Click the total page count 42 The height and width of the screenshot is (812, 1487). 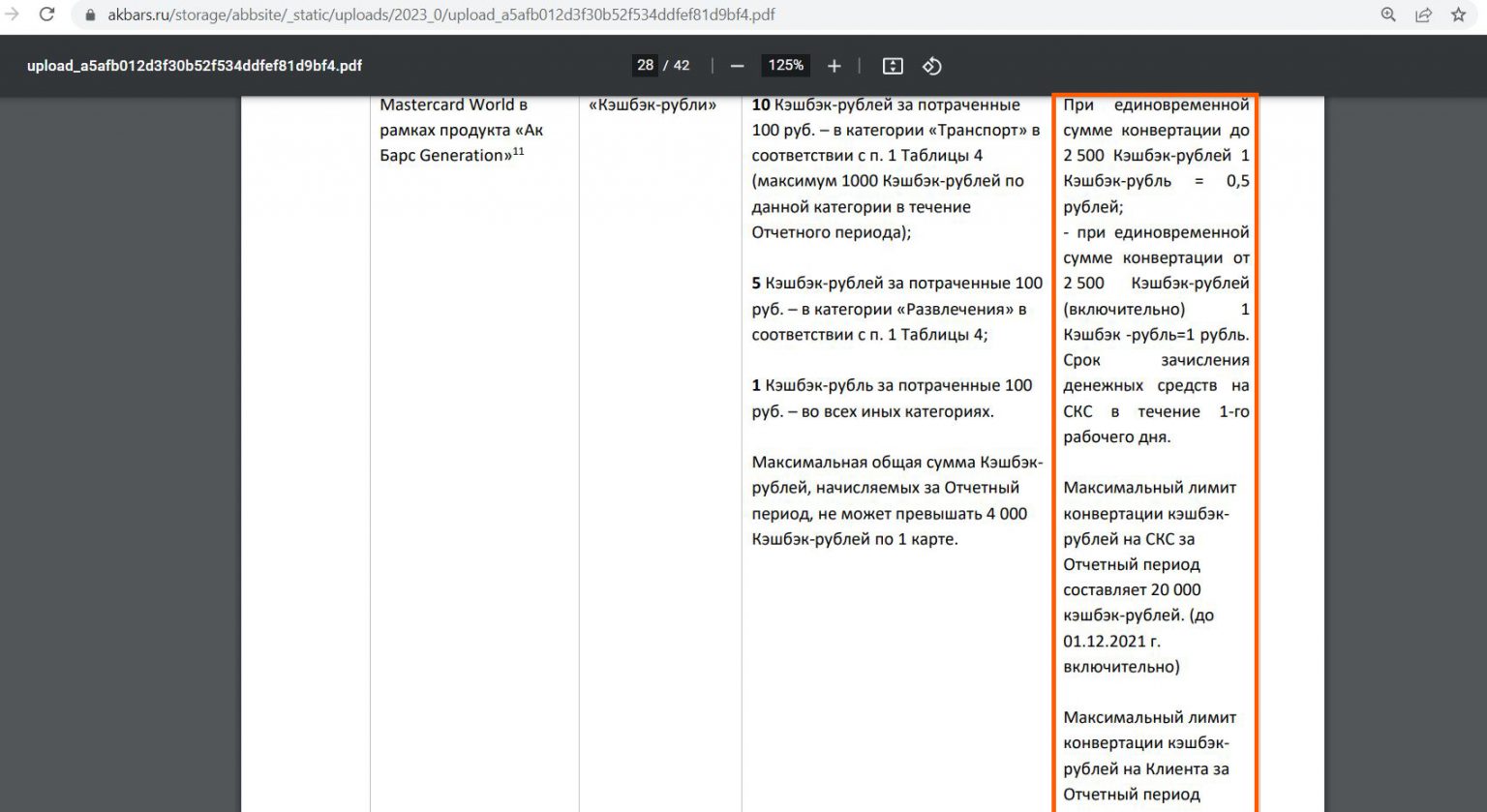click(682, 65)
